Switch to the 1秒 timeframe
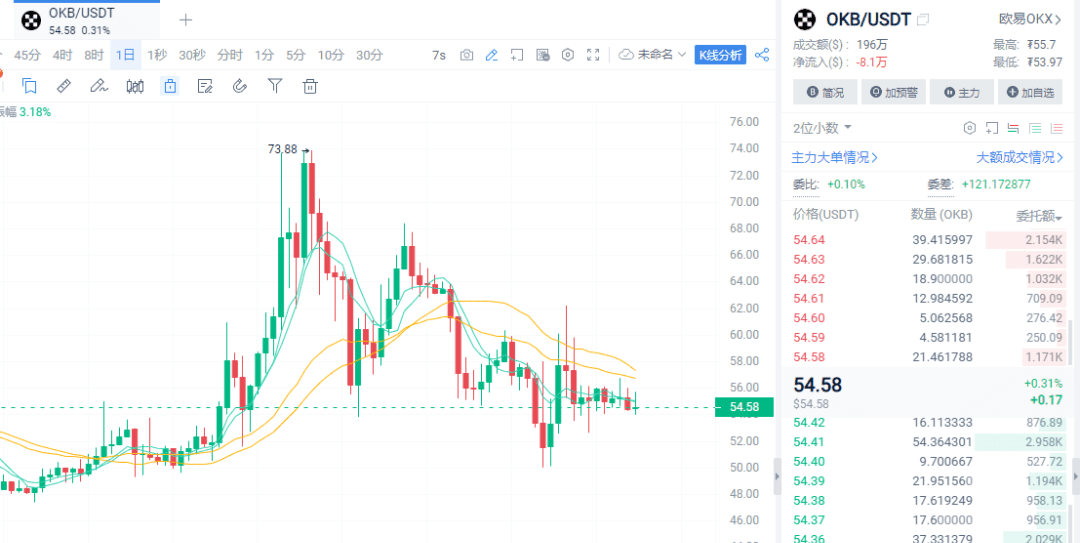The image size is (1080, 543). [157, 55]
